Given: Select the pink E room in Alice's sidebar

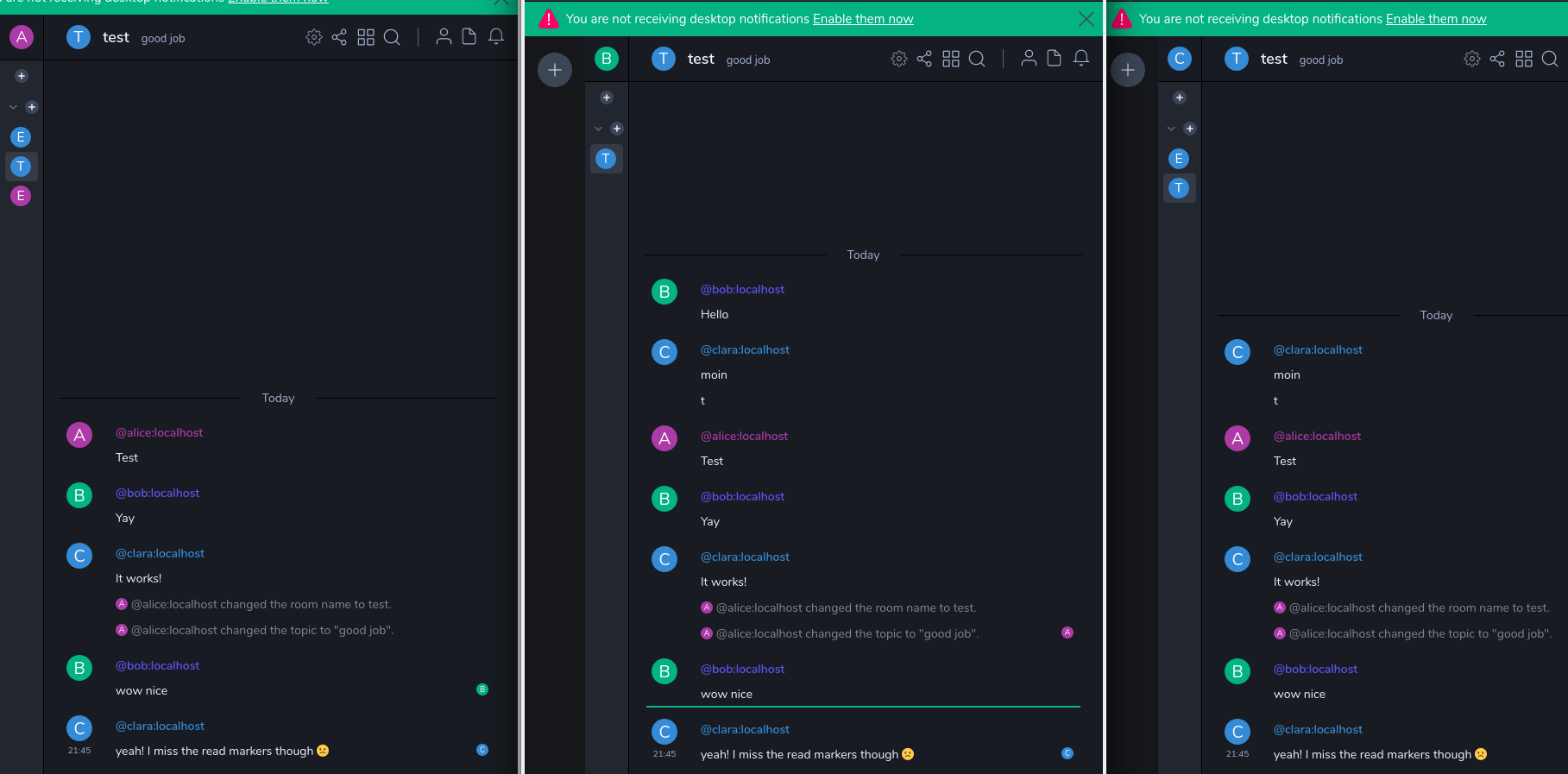Looking at the screenshot, I should [21, 196].
